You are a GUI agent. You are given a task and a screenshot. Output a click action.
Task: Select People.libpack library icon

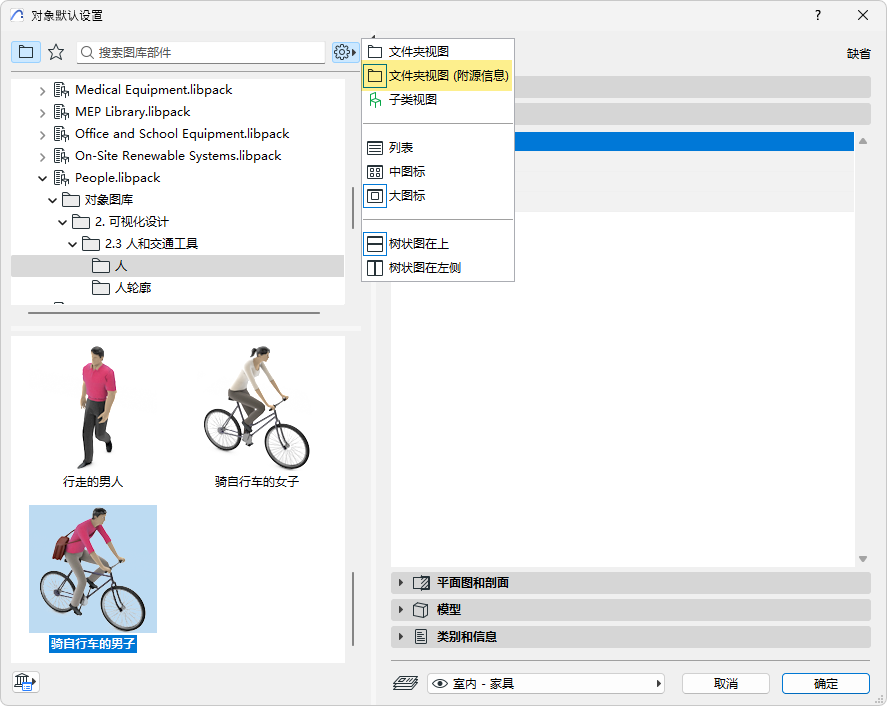tap(61, 178)
